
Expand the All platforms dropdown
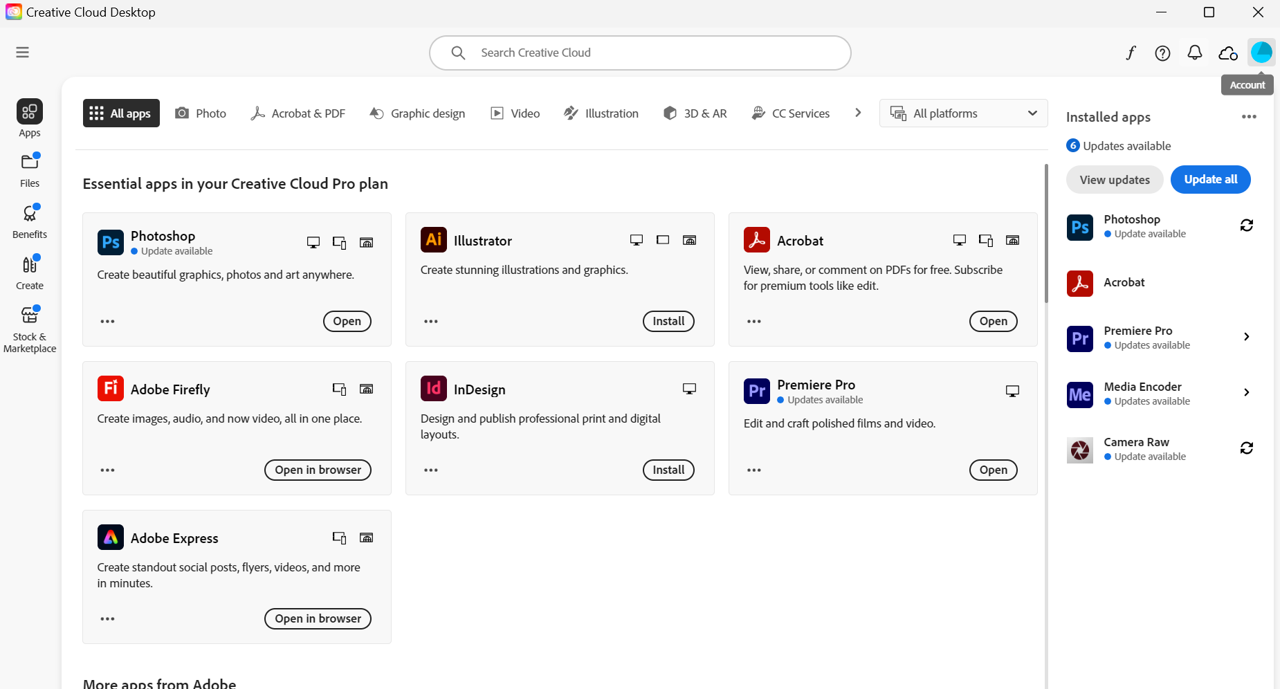point(963,113)
